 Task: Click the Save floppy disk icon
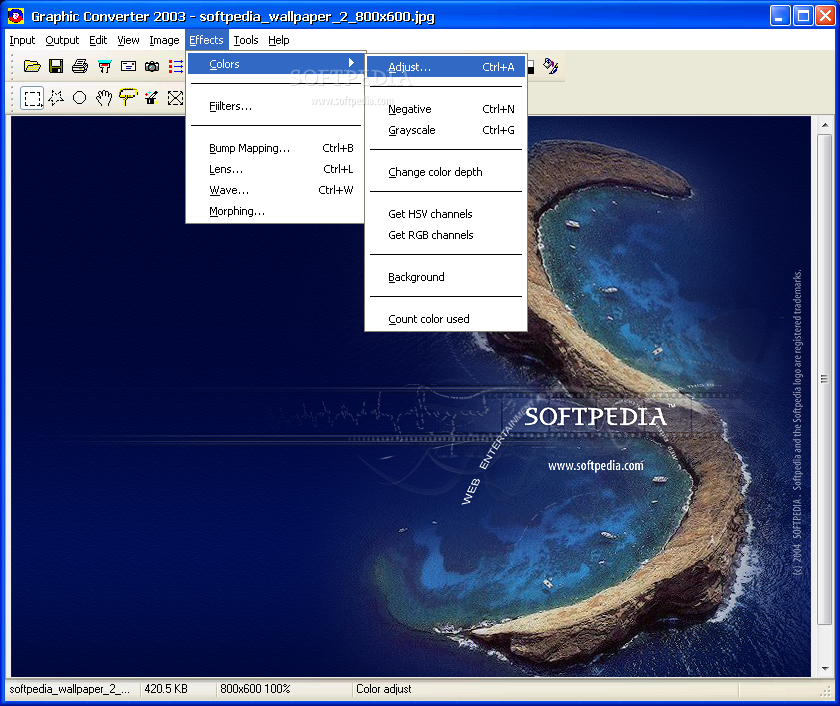point(56,66)
